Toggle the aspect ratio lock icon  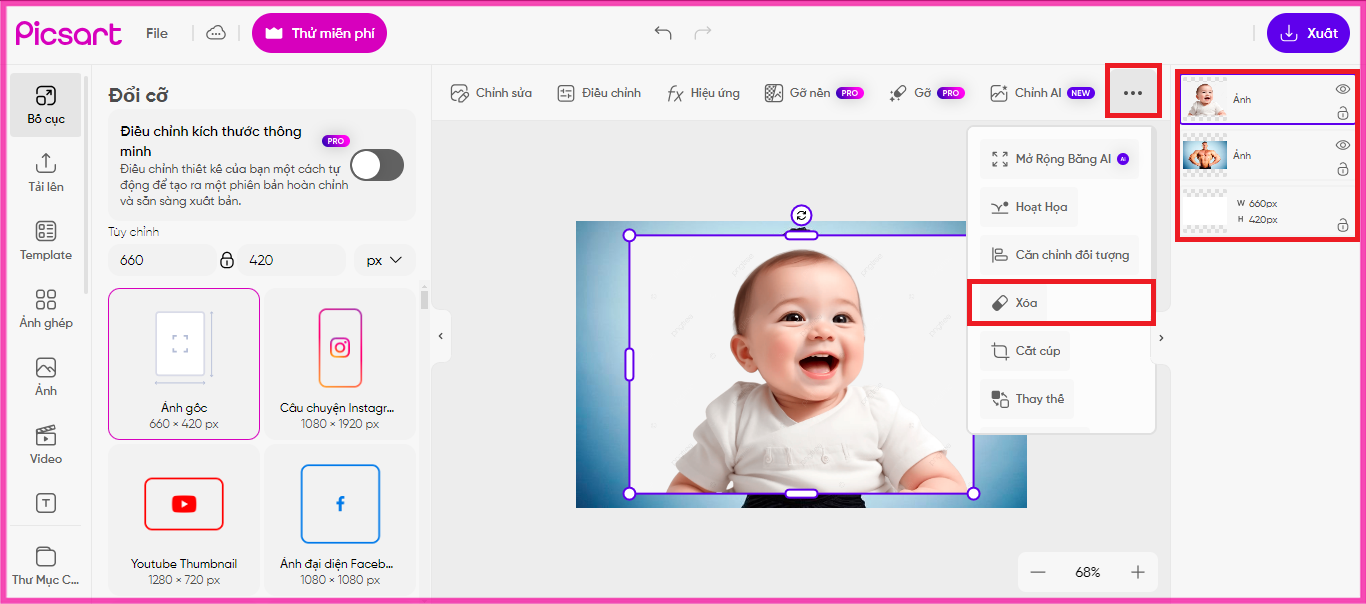(227, 260)
